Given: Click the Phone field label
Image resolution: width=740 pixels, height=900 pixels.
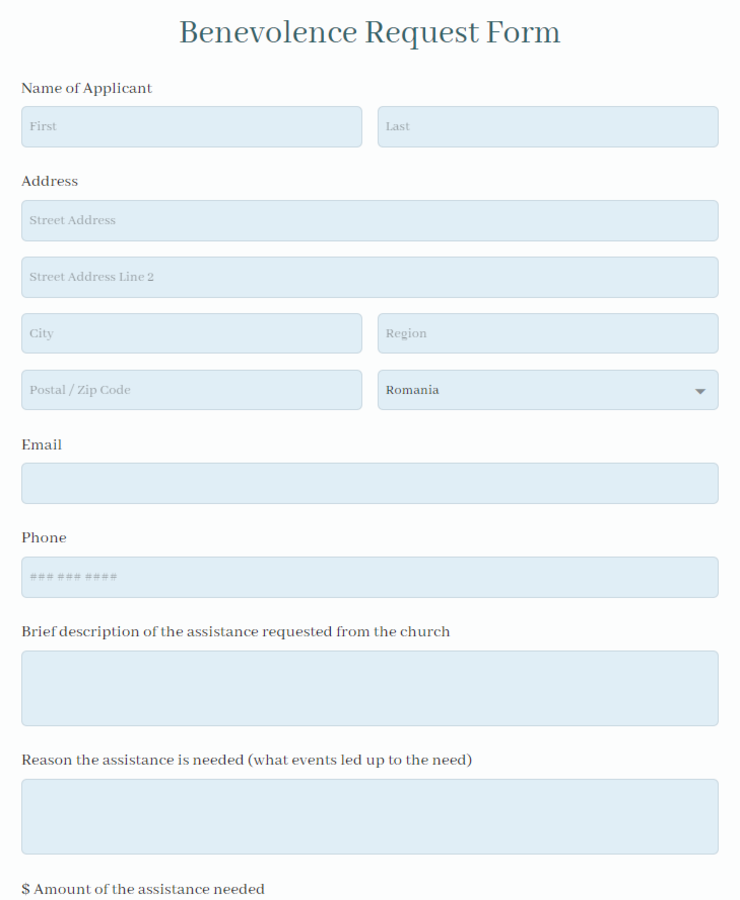Looking at the screenshot, I should tap(43, 538).
